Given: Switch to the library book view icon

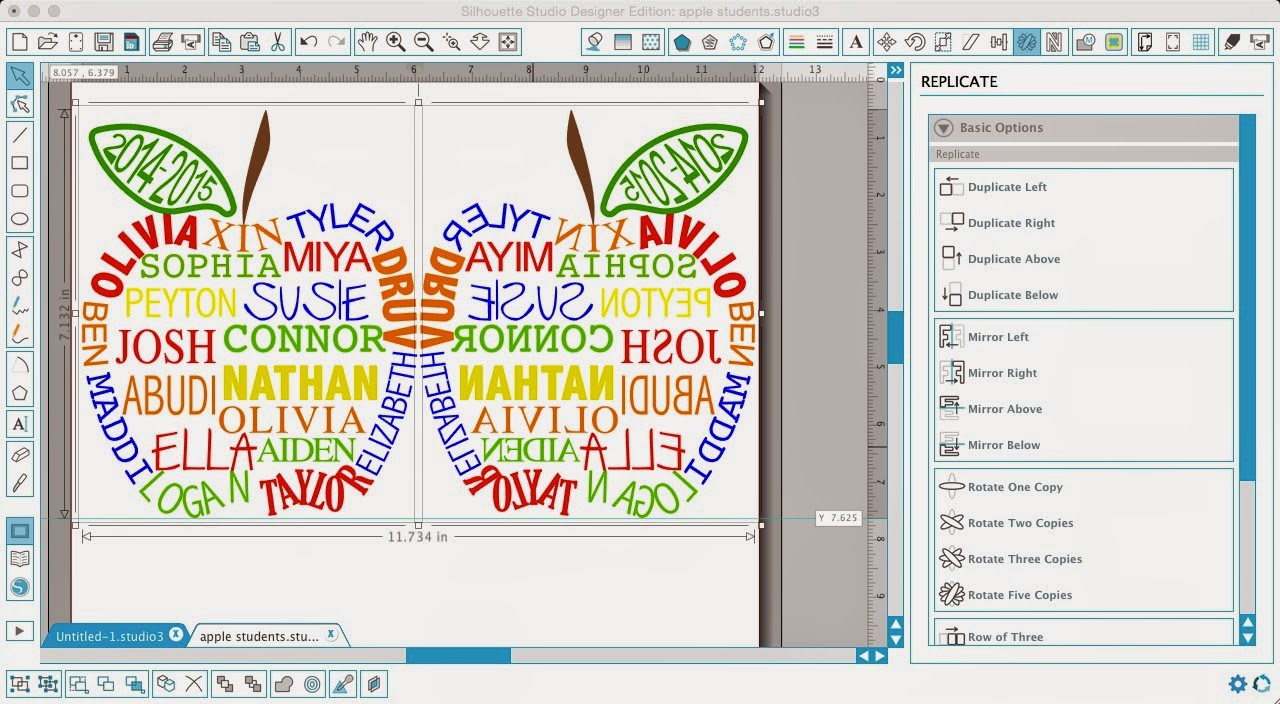Looking at the screenshot, I should (x=20, y=559).
